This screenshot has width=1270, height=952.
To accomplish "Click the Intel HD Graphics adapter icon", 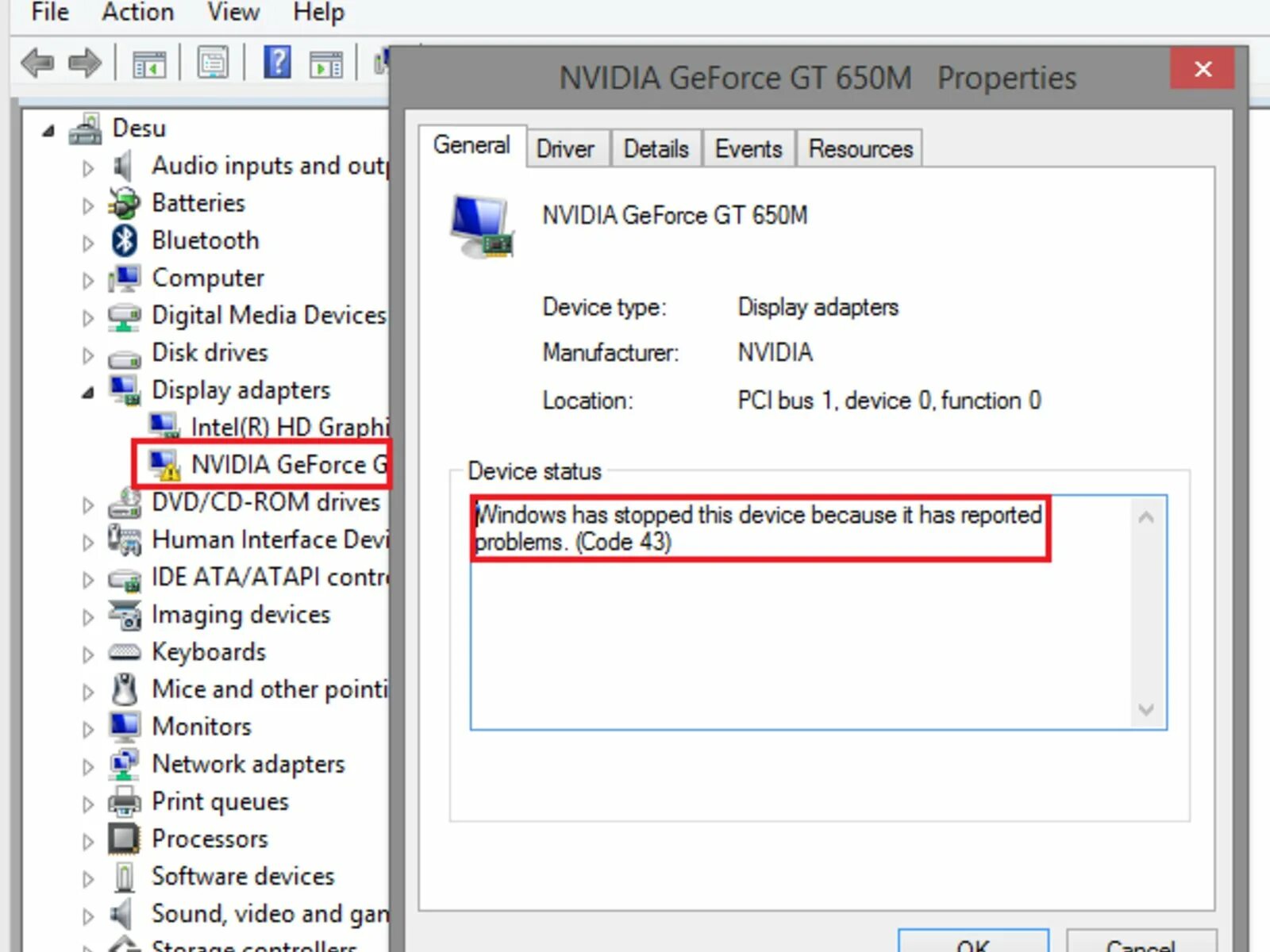I will 164,426.
